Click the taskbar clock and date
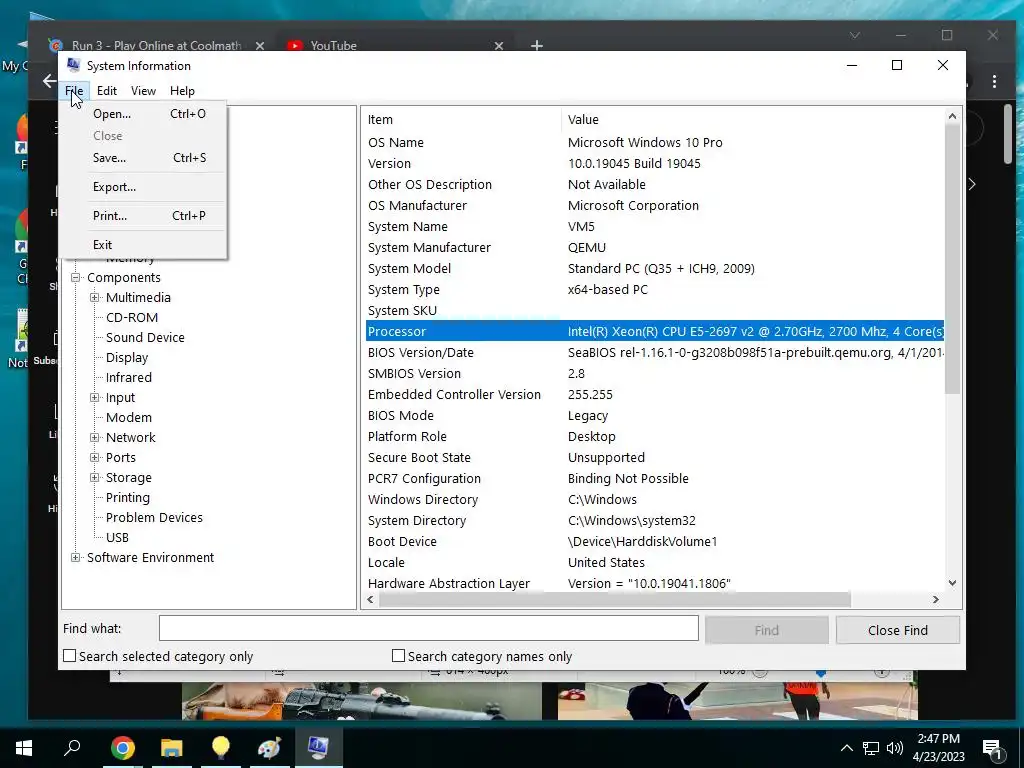This screenshot has width=1024, height=768. (x=938, y=748)
